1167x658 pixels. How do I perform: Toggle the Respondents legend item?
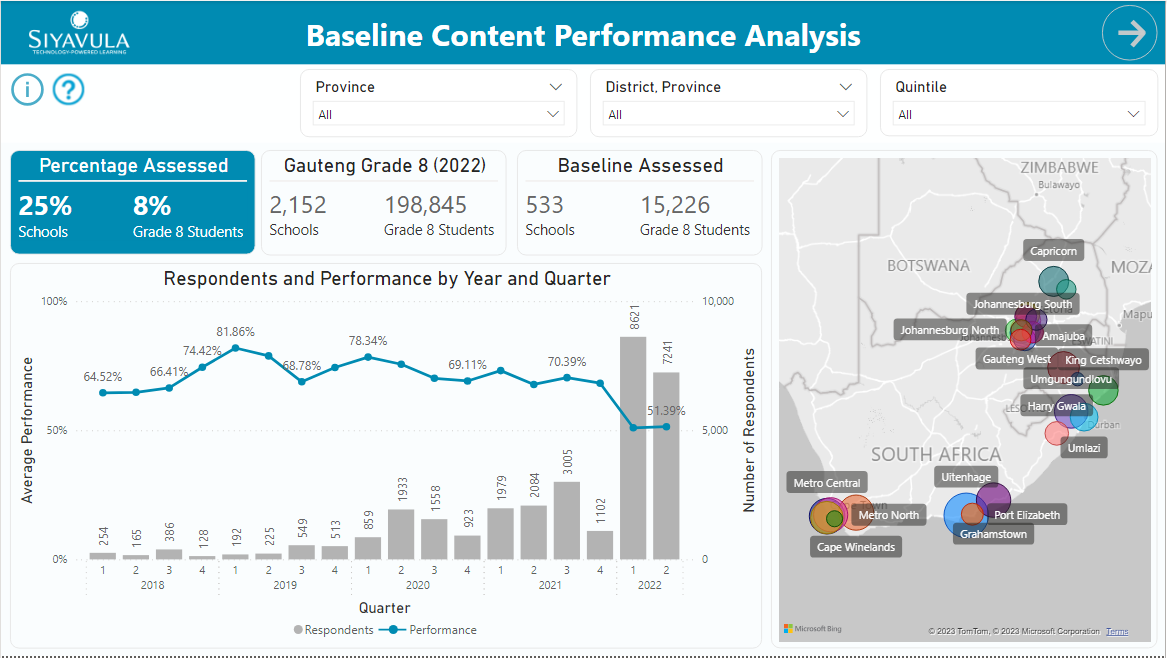click(333, 630)
